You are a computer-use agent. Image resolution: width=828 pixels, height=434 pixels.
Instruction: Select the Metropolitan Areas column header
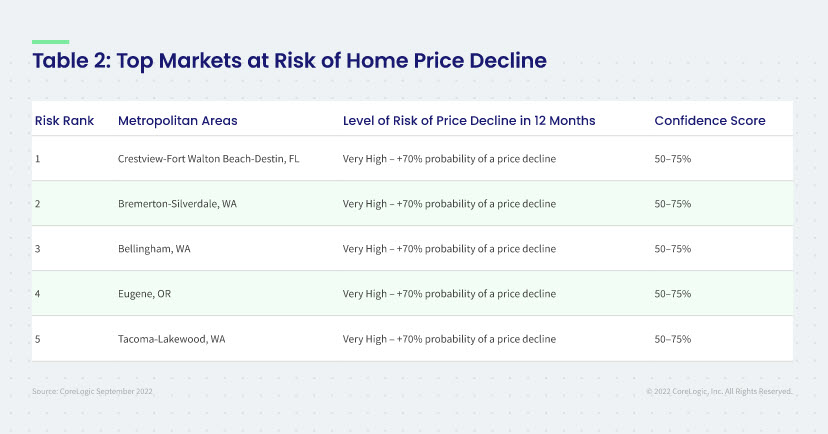tap(177, 121)
